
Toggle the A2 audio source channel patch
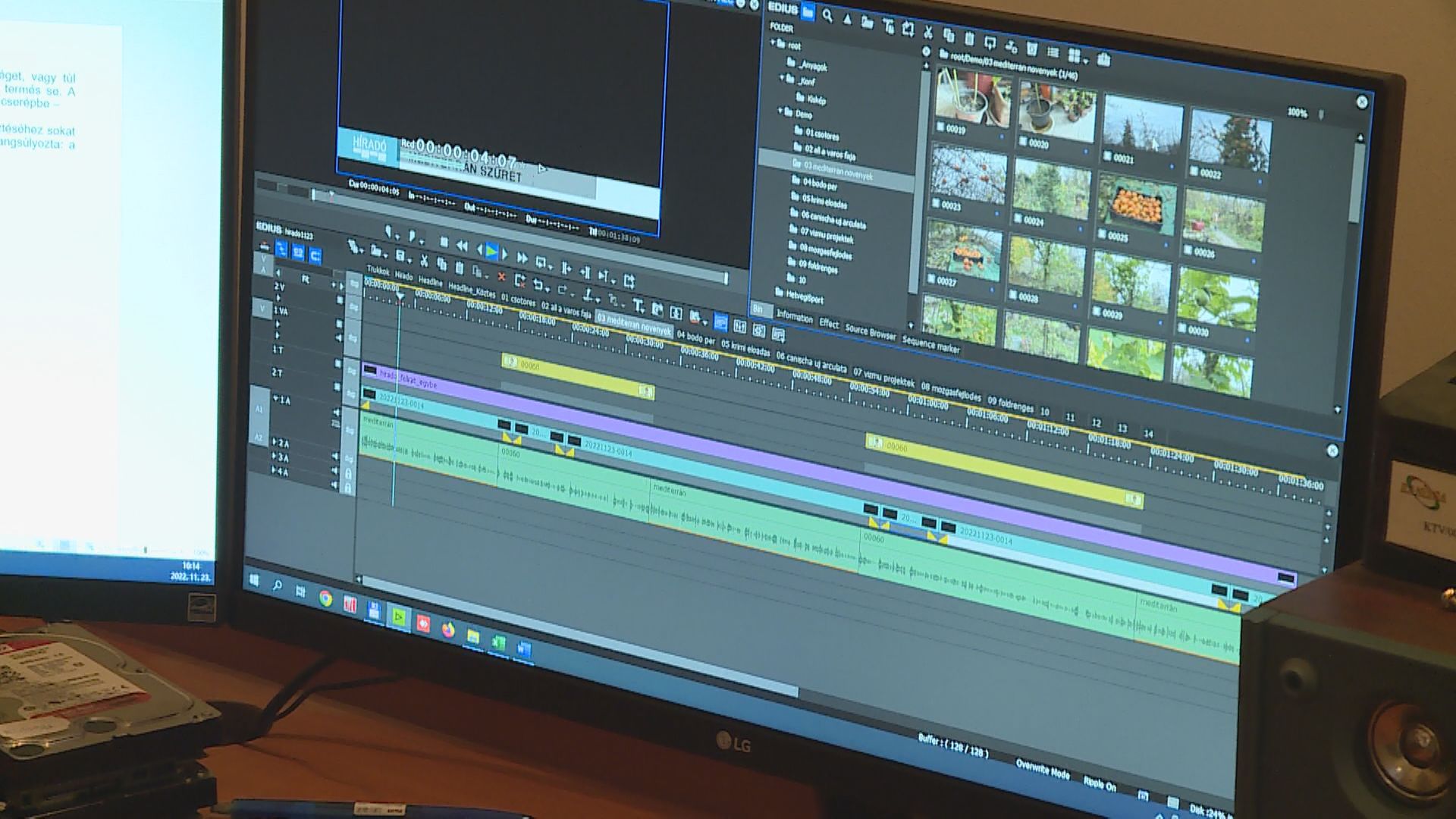coord(259,438)
